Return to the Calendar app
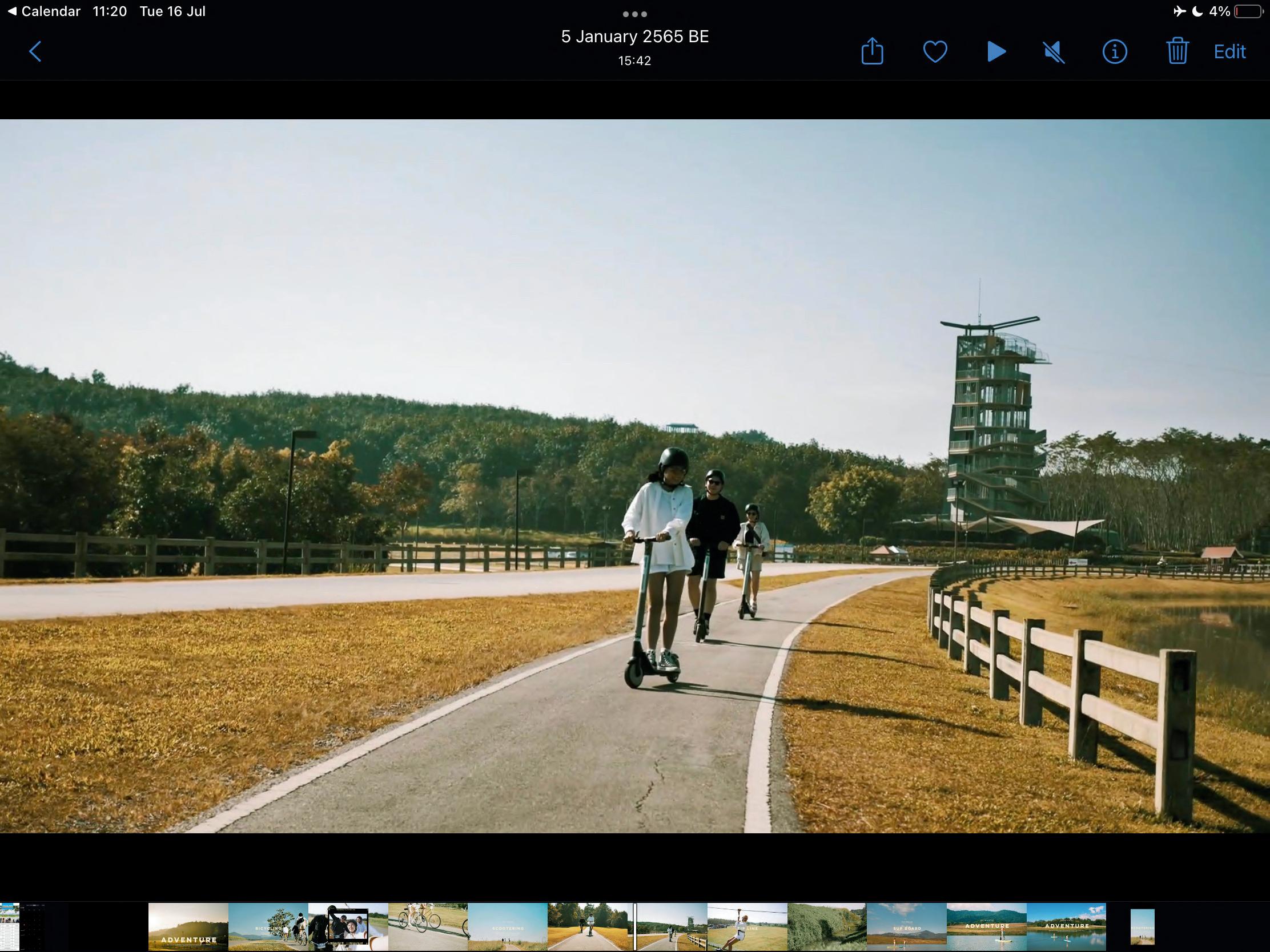This screenshot has height=952, width=1270. (x=43, y=11)
